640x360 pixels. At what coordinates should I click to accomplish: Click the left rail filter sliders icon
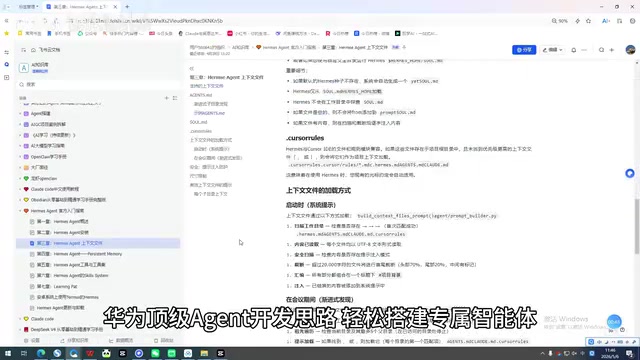coord(7,52)
